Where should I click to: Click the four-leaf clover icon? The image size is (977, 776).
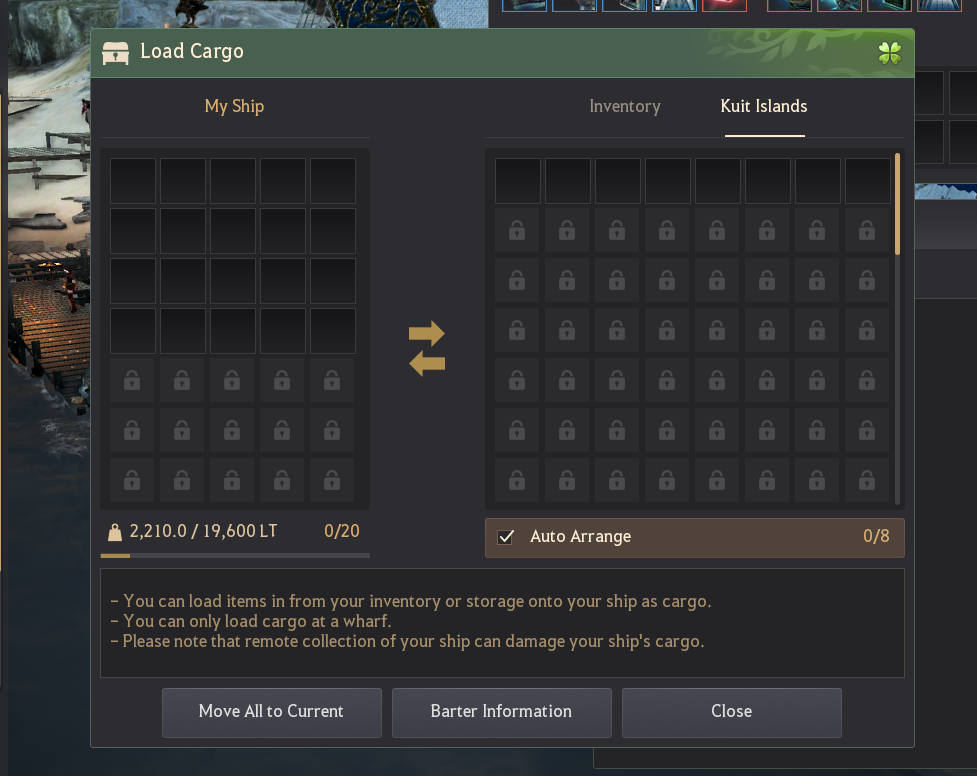pyautogui.click(x=890, y=53)
